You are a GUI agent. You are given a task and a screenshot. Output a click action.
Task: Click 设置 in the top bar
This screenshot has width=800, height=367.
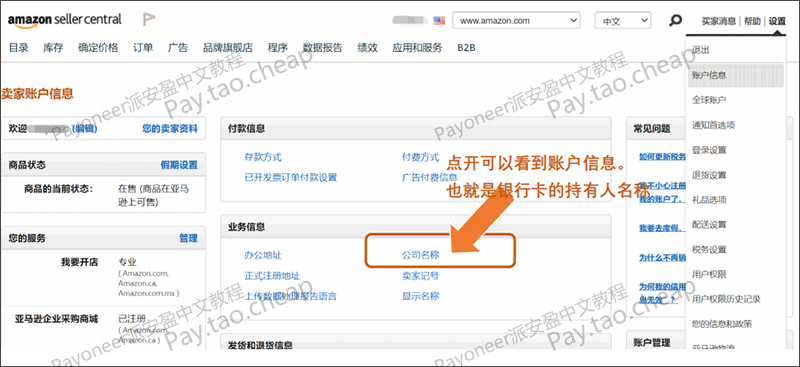pyautogui.click(x=778, y=21)
